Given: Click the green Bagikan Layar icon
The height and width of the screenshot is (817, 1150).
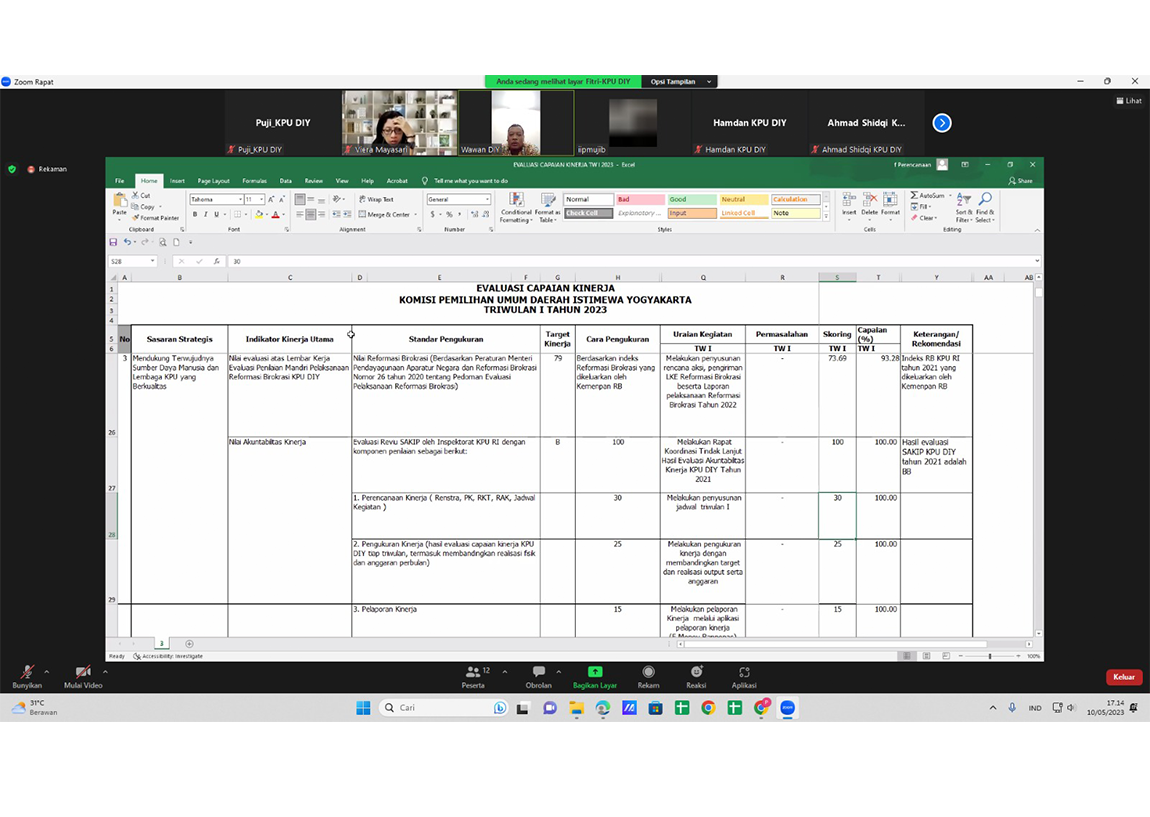Looking at the screenshot, I should click(x=595, y=672).
